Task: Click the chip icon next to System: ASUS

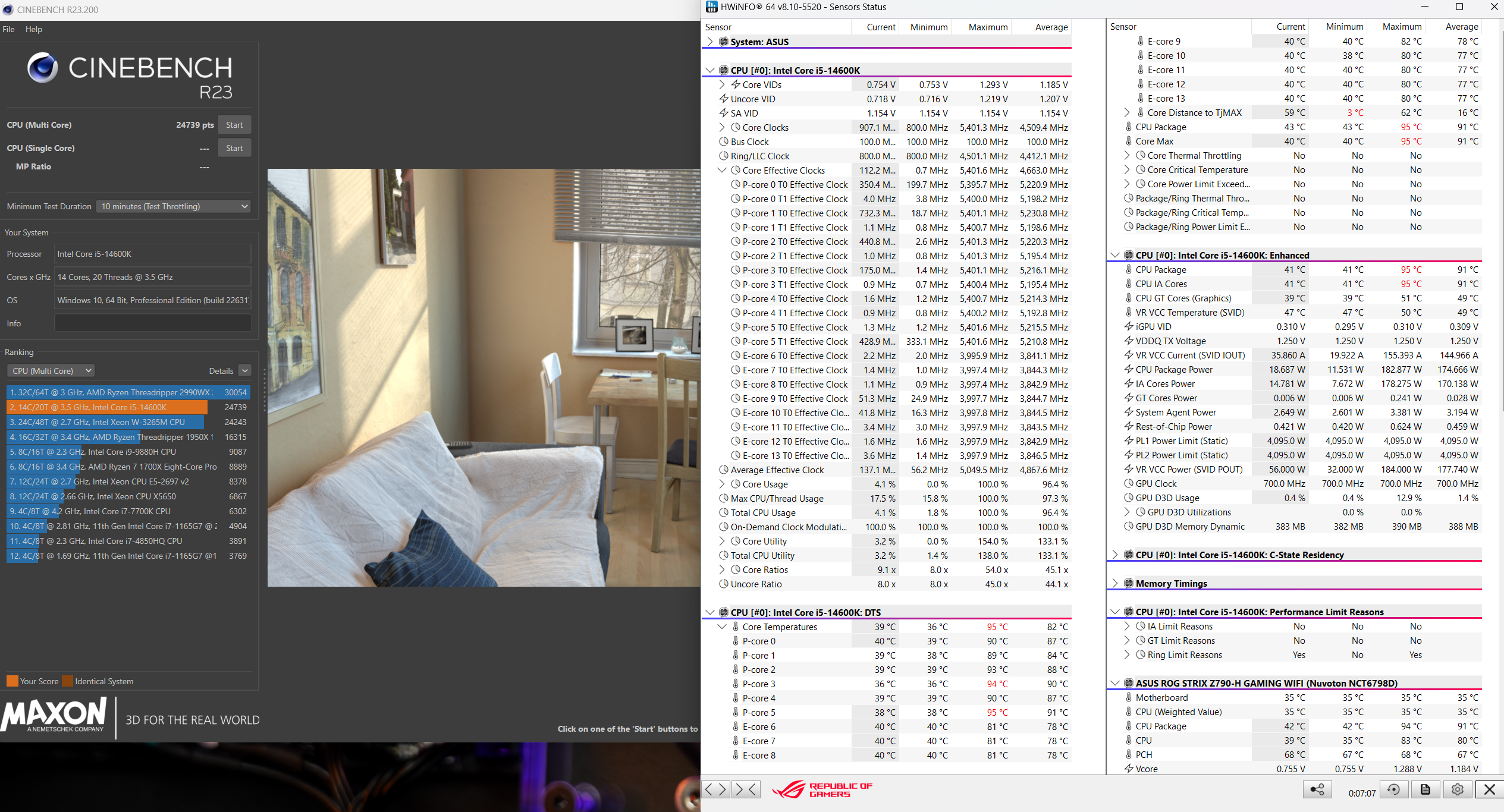Action: [x=724, y=42]
